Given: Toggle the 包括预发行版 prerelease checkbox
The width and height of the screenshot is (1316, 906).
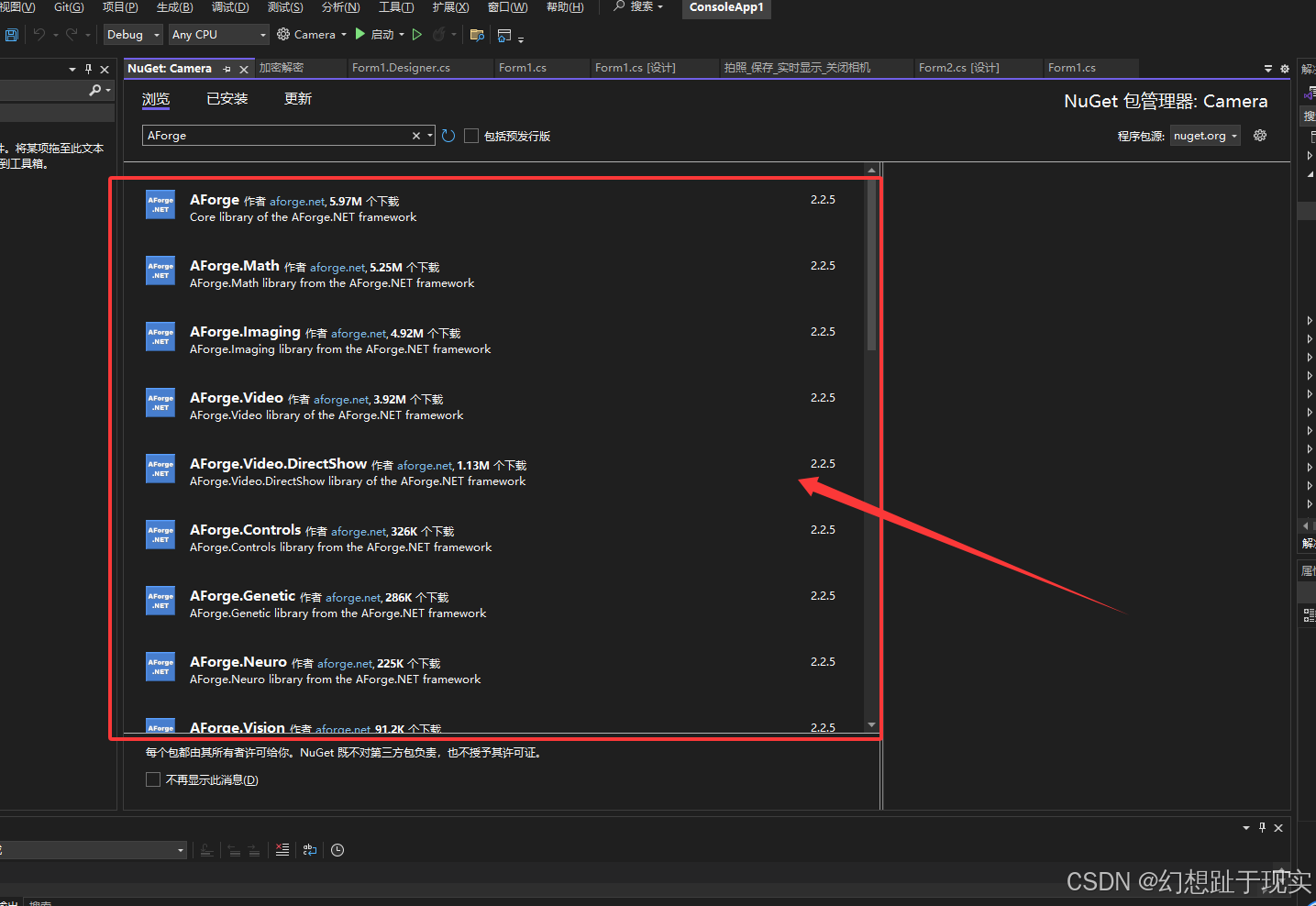Looking at the screenshot, I should [x=471, y=136].
